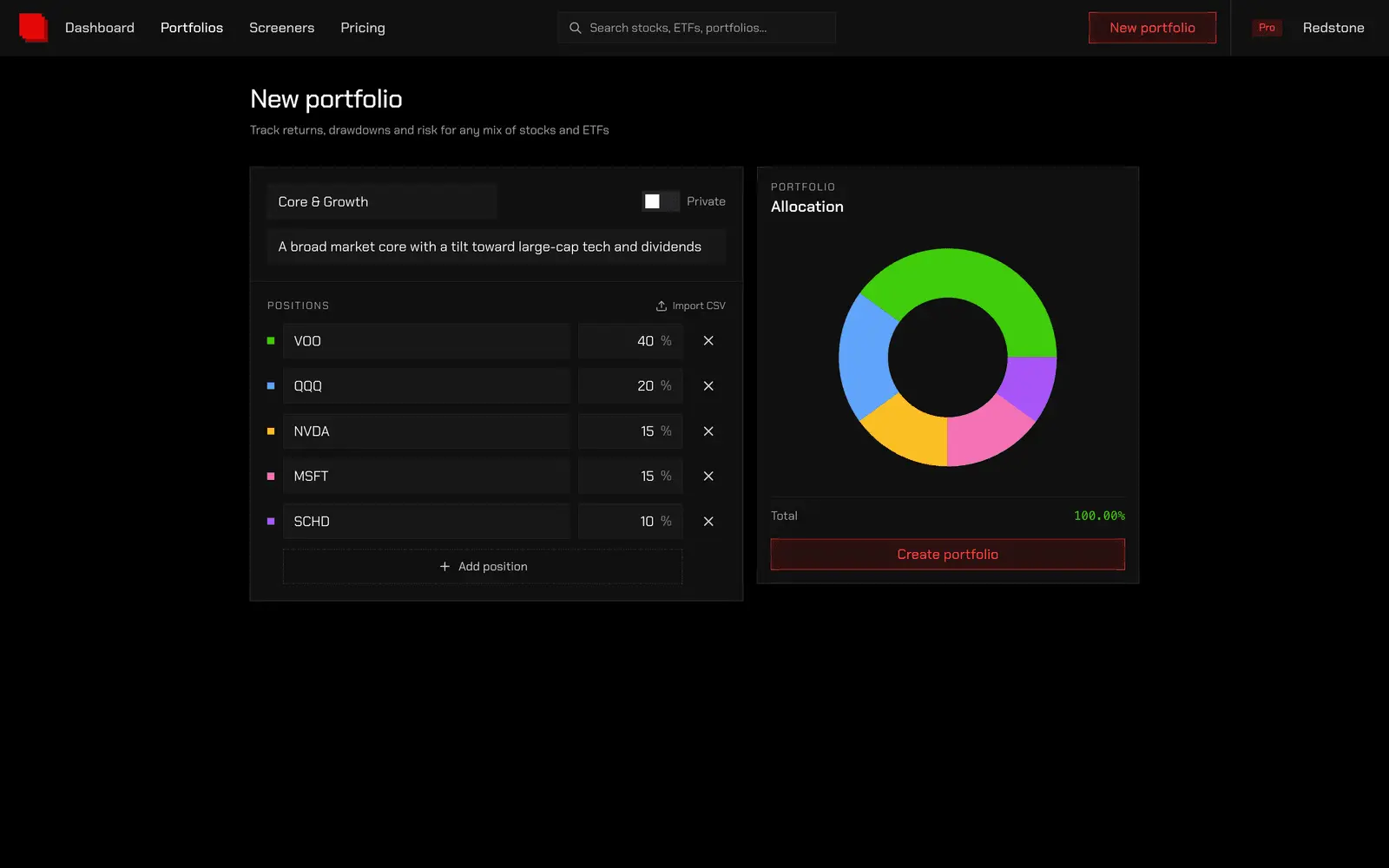Screen dimensions: 1389x868
Task: Edit the 20 % weight for QQQ
Action: coord(630,386)
